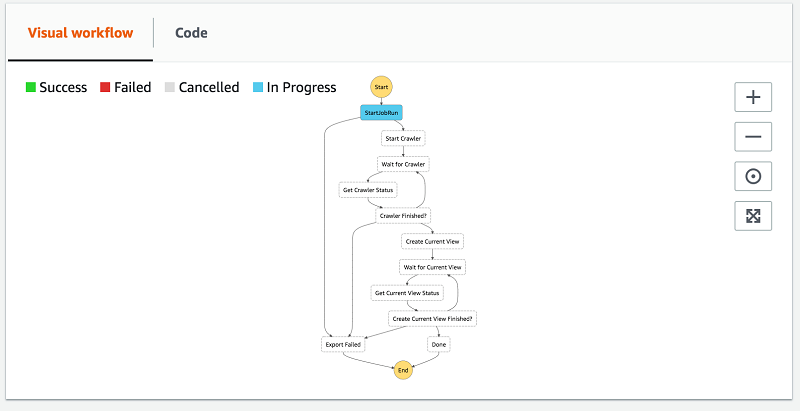Select Get Crawler Status state
This screenshot has width=800, height=411.
pos(368,190)
